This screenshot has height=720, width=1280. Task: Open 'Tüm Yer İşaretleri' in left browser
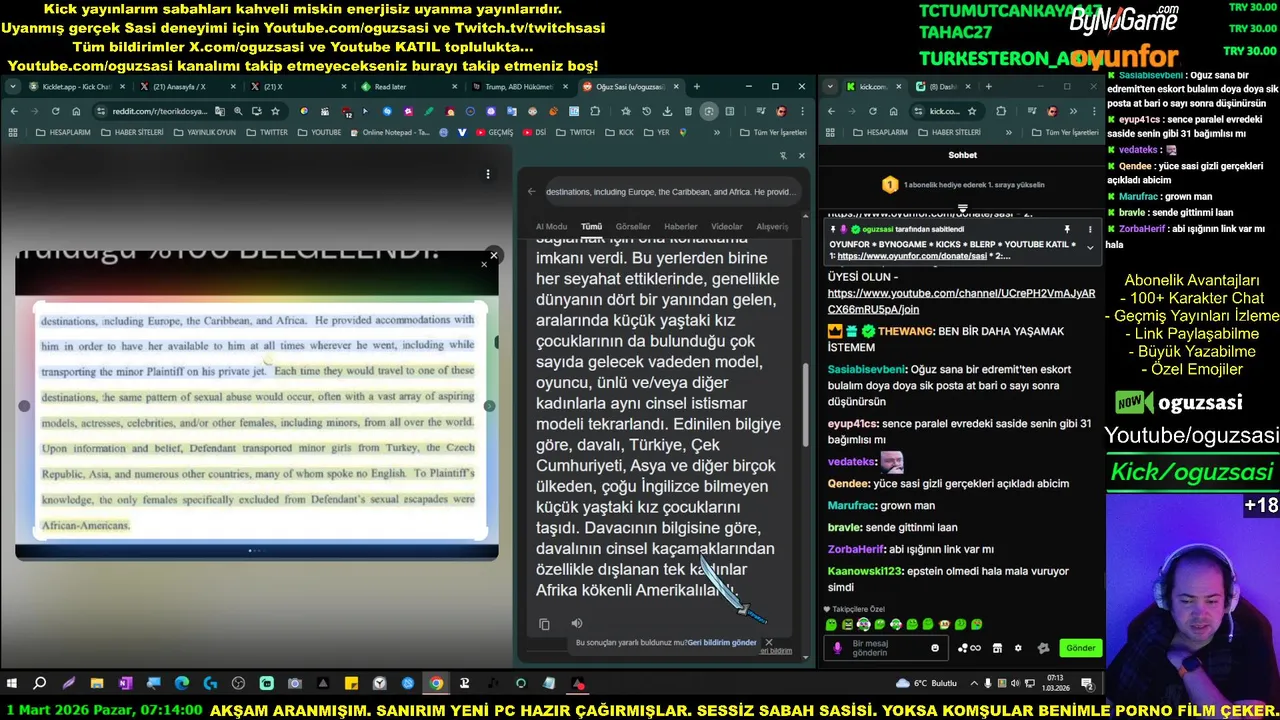pos(773,132)
